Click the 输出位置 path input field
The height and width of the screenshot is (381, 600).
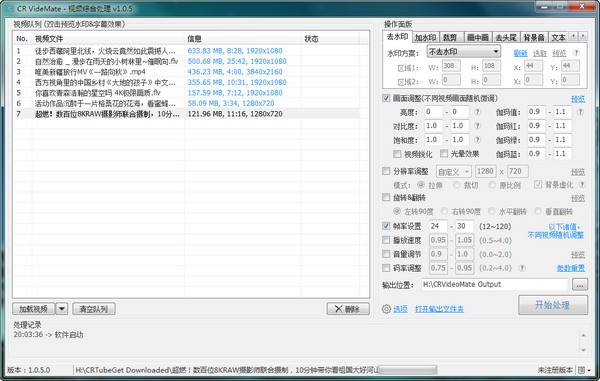point(494,284)
